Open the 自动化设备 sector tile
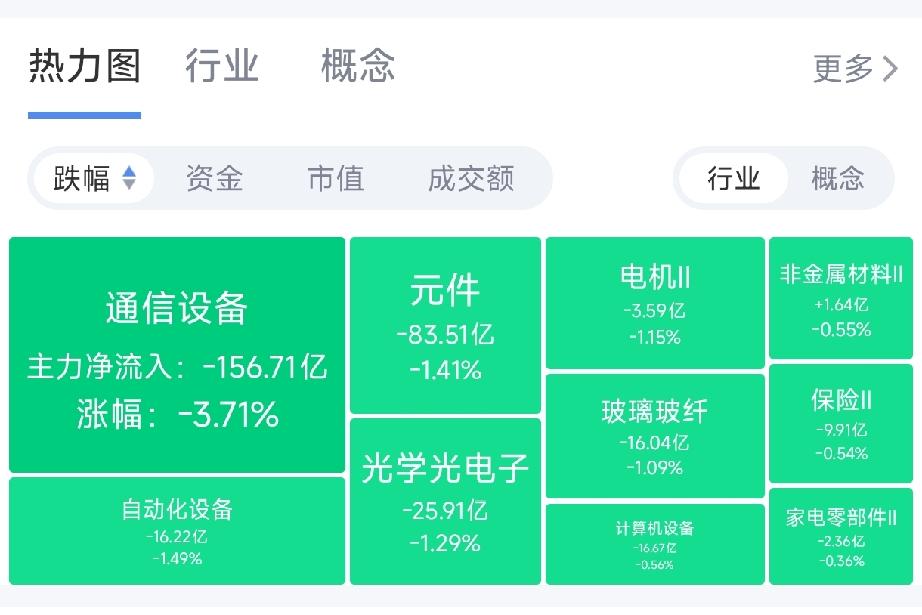The width and height of the screenshot is (922, 615). tap(177, 531)
